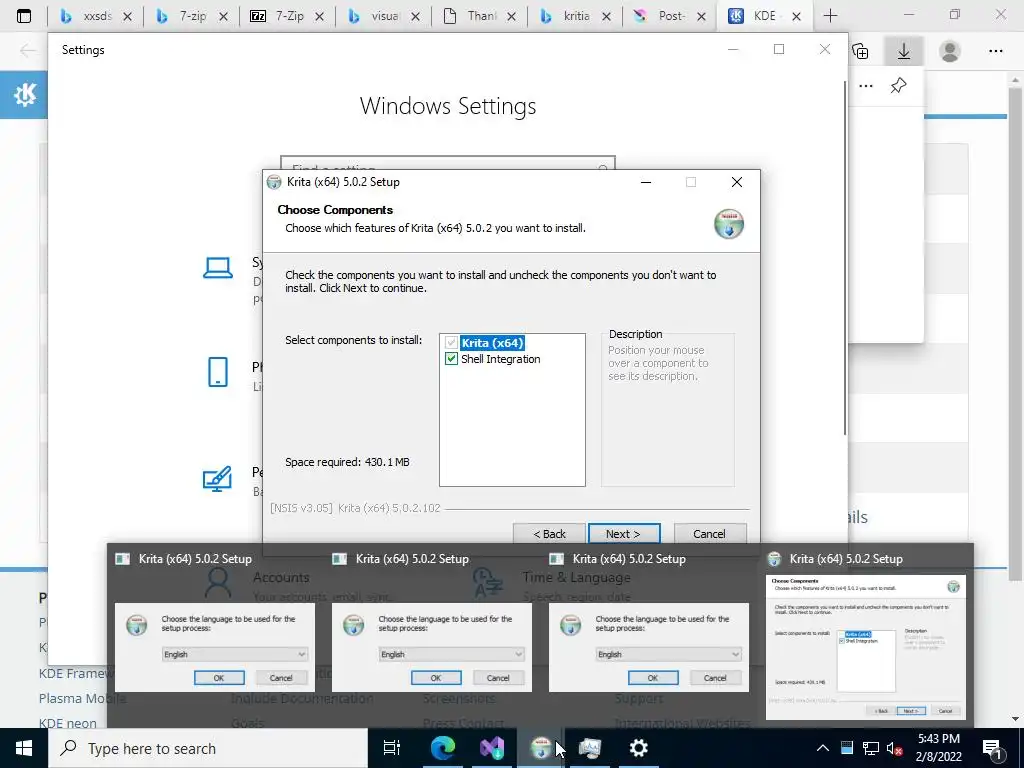Open Phone category icon in Settings

pyautogui.click(x=217, y=372)
